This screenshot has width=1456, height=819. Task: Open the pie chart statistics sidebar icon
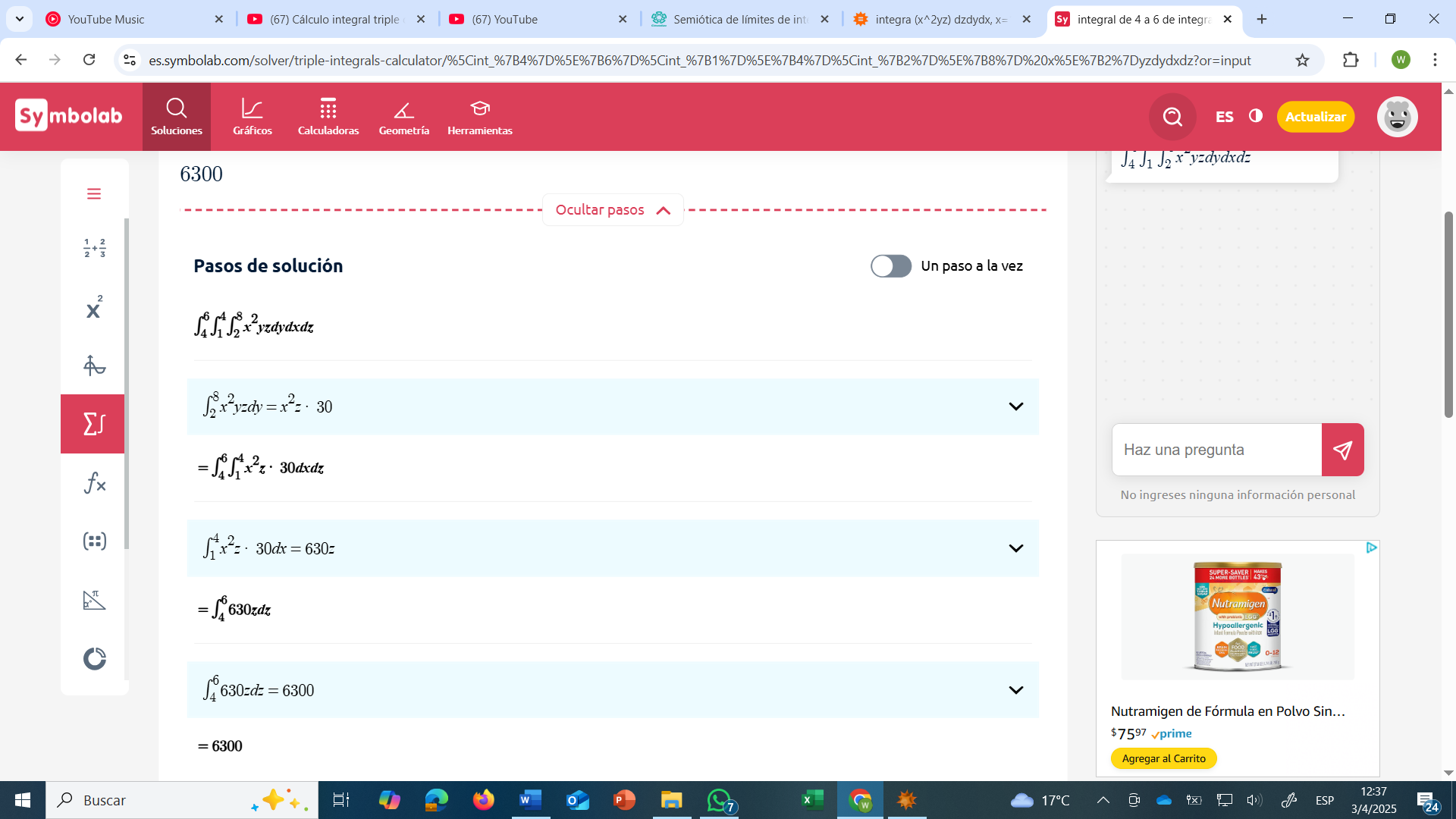(x=94, y=658)
